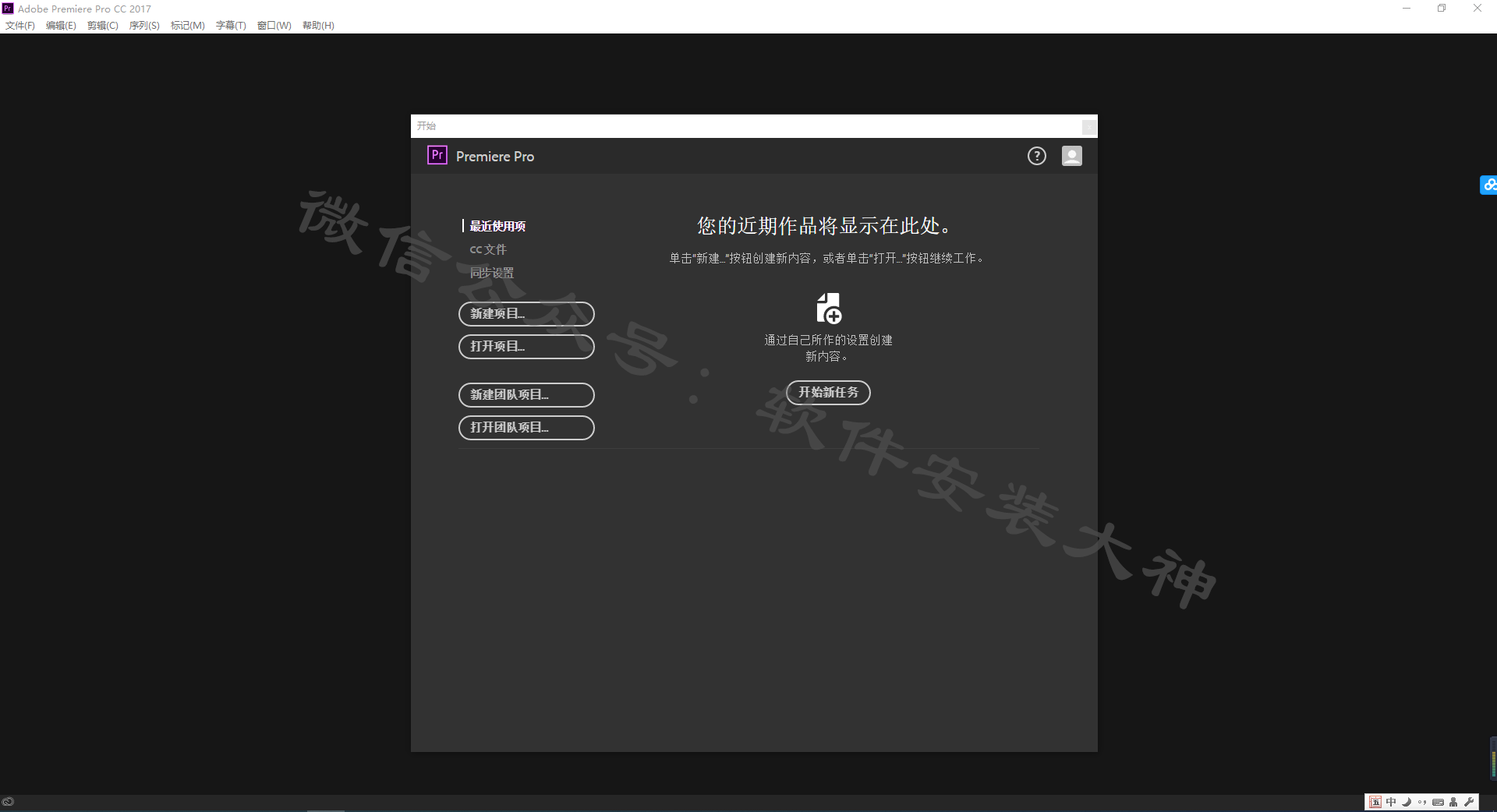Viewport: 1497px width, 812px height.
Task: Click the 您的近期作品将显示在此处 heading
Action: coord(824,226)
